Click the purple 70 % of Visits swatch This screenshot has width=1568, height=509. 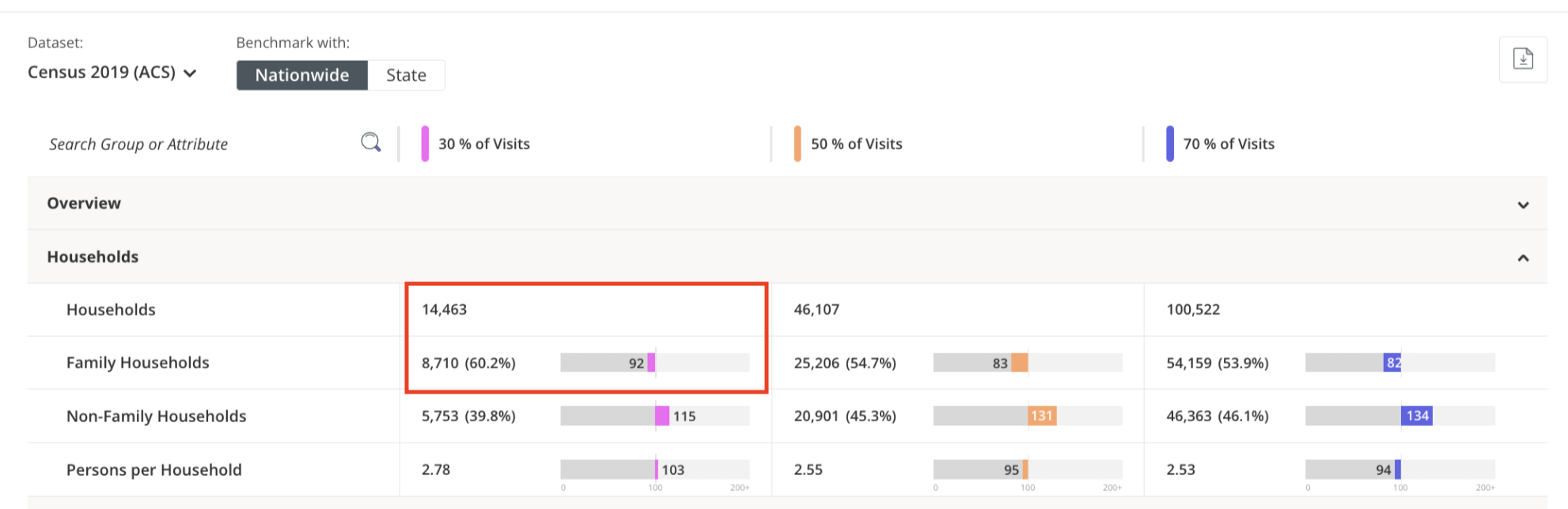coord(1169,144)
